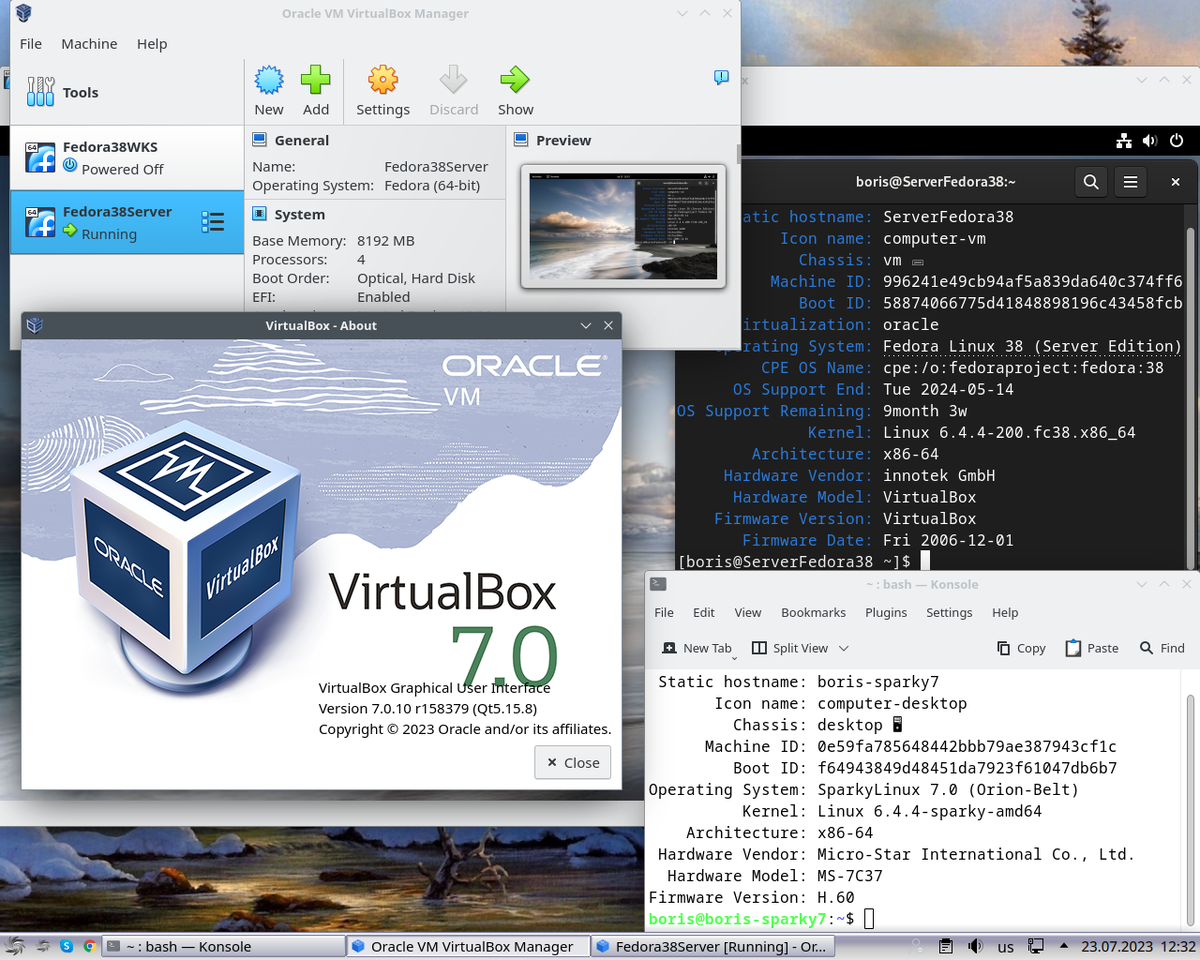Image resolution: width=1200 pixels, height=960 pixels.
Task: Copy text with Konsole's Copy icon
Action: tap(1019, 648)
